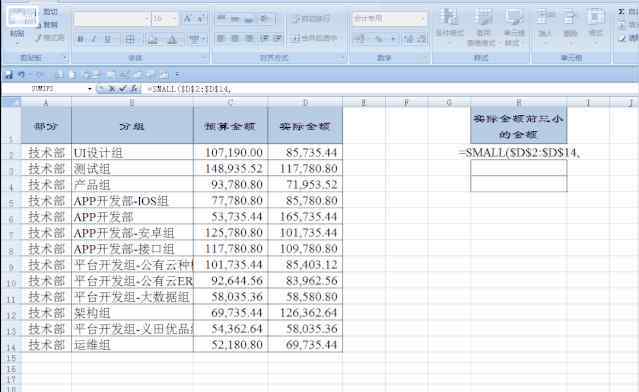Click cell with 126,362.64

click(305, 313)
